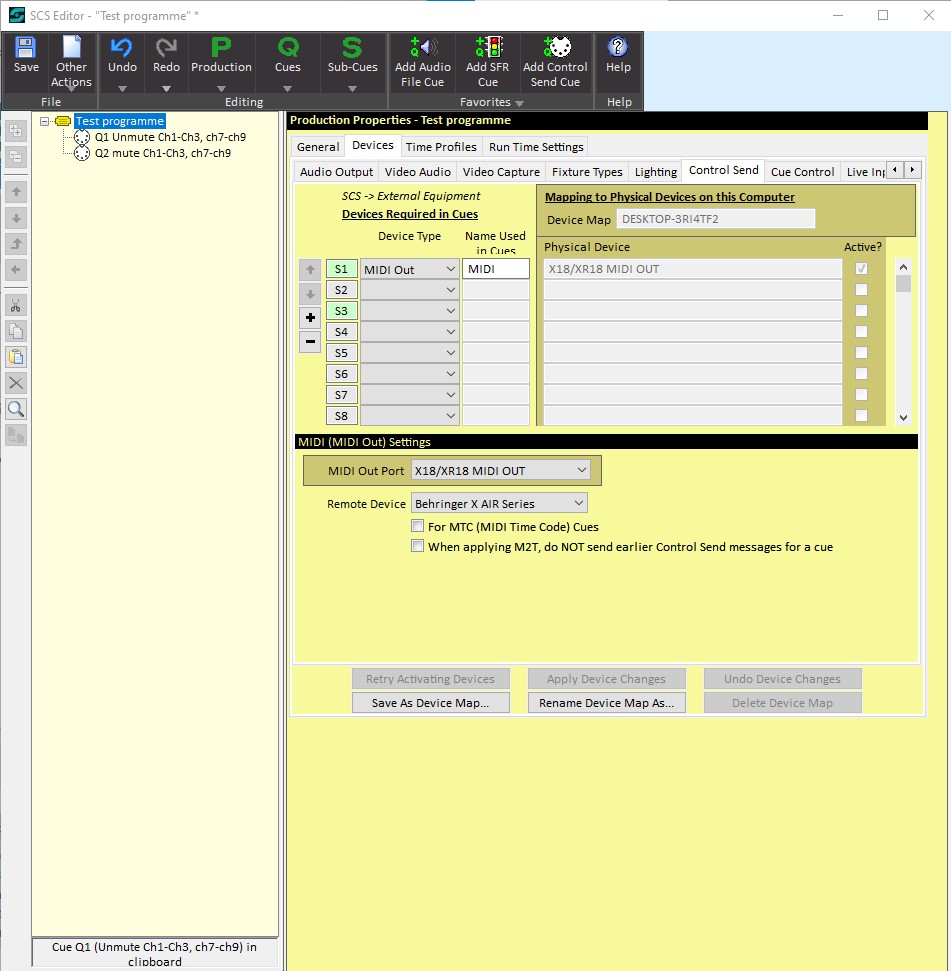Toggle the M2T earlier messages checkbox
This screenshot has width=951, height=971.
tap(418, 547)
